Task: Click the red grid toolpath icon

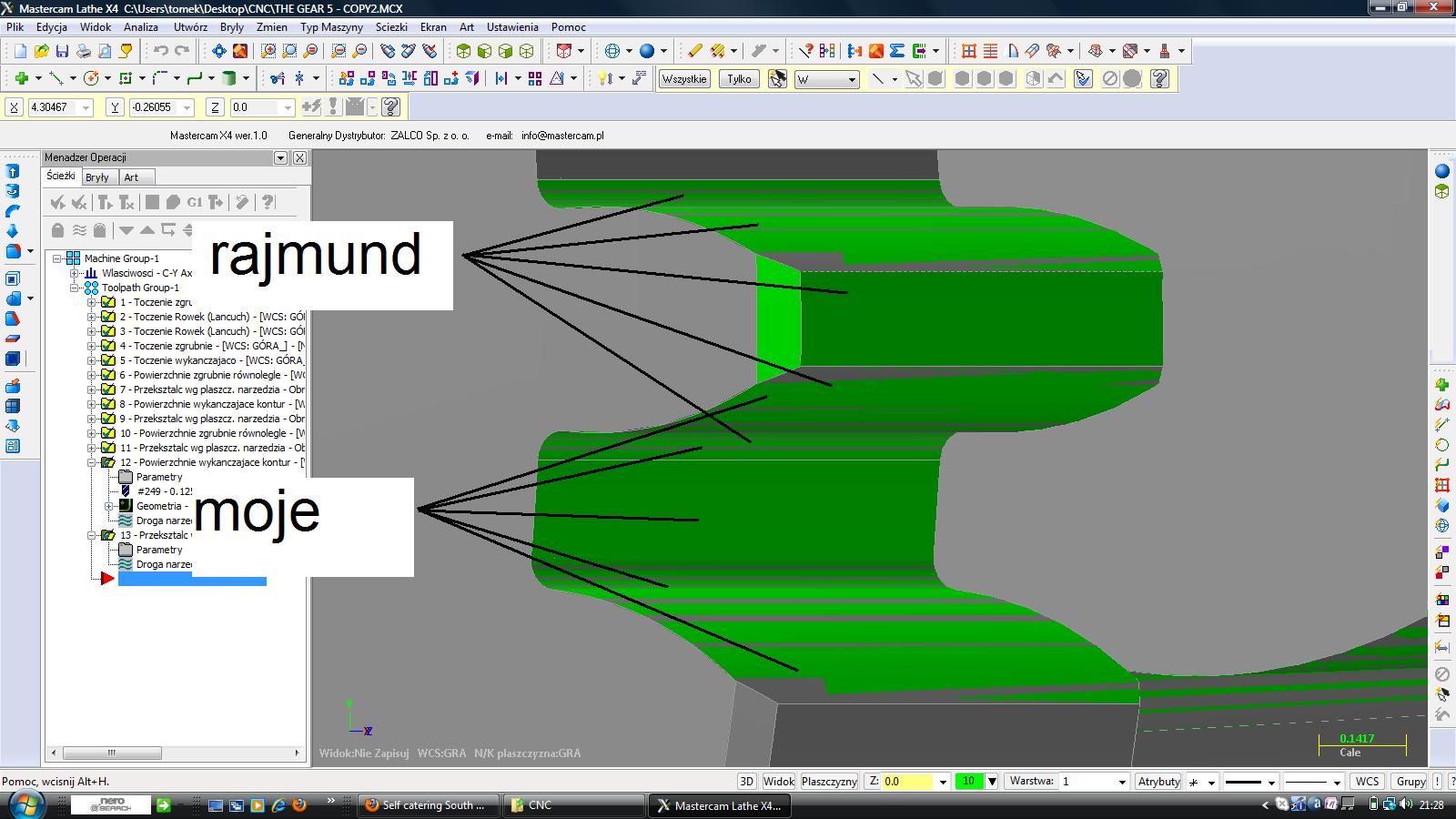Action: [969, 51]
